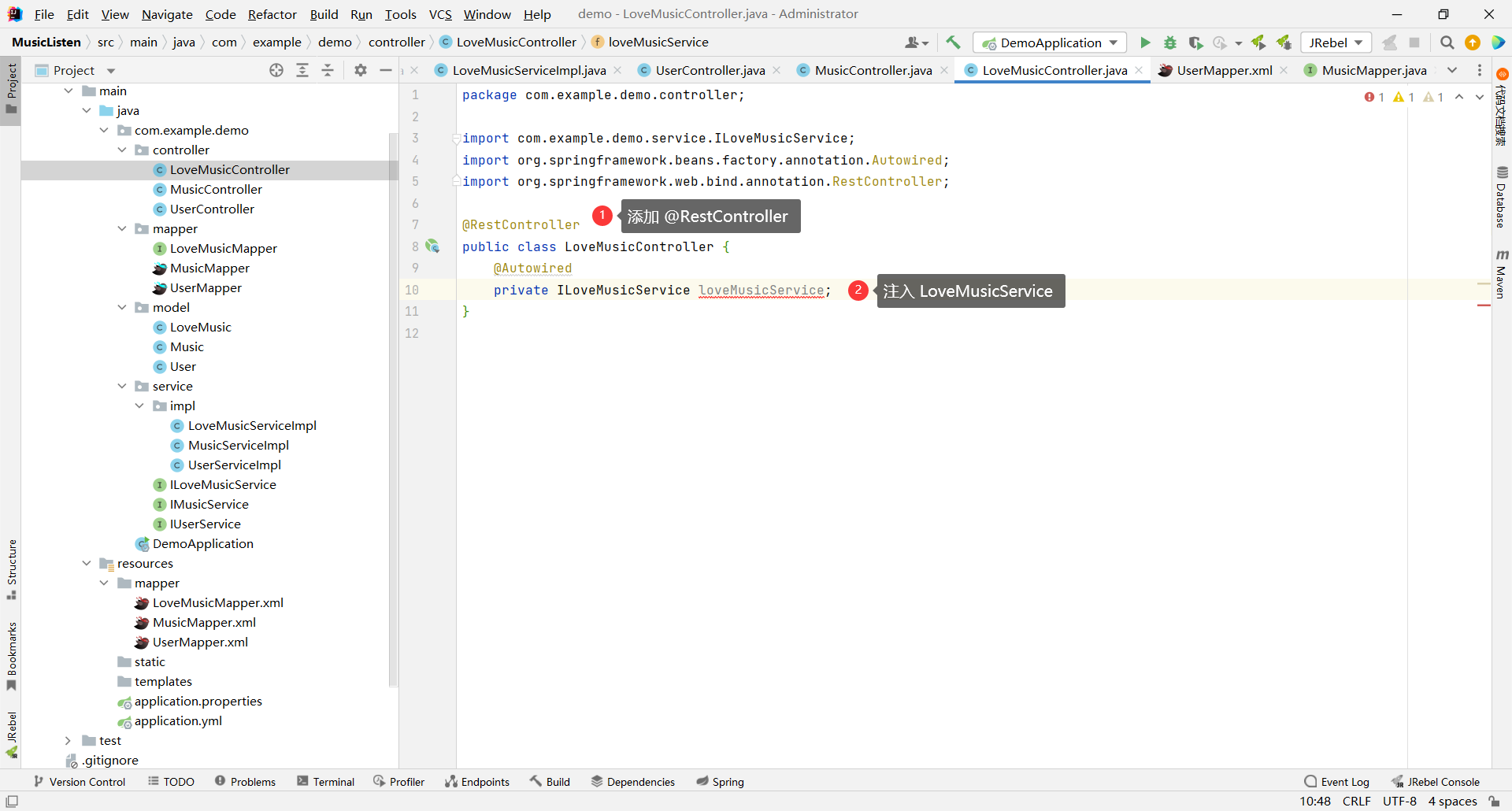
Task: Run DemoApplication with the green play icon
Action: coord(1145,43)
